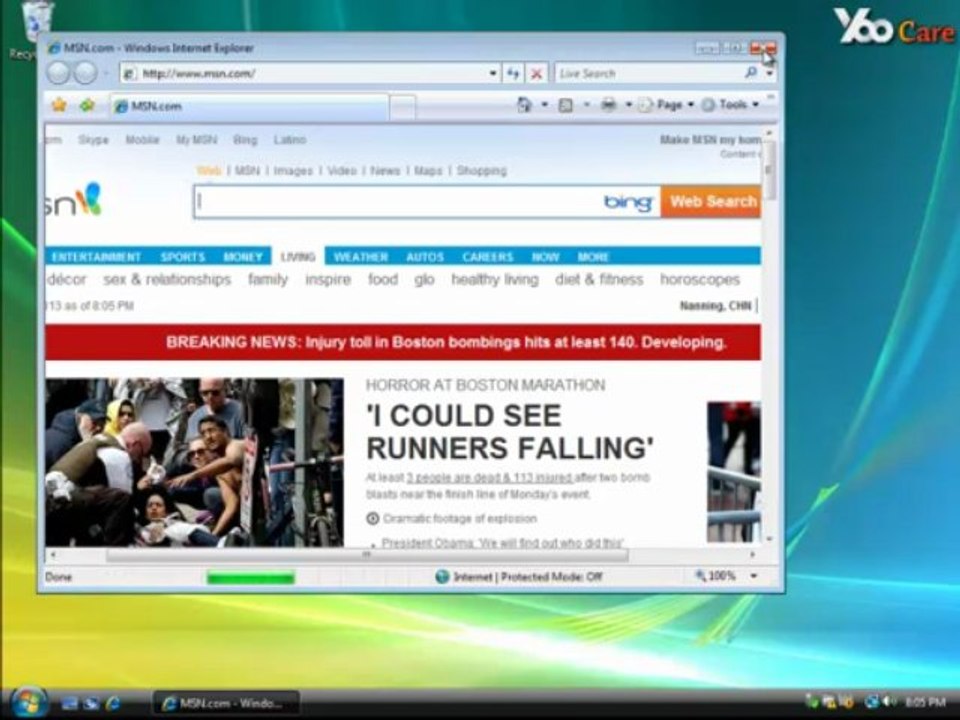
Task: Launch Internet Explorer from quick launch
Action: coord(113,703)
